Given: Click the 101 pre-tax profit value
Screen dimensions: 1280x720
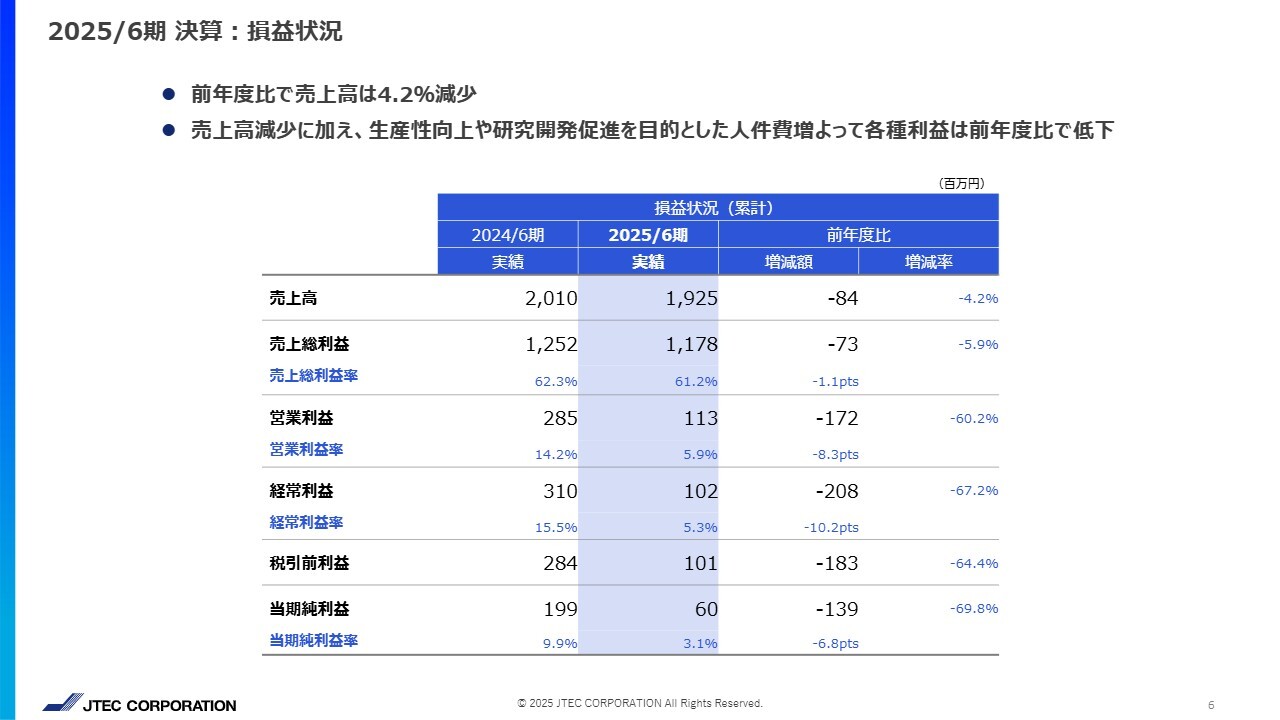Looking at the screenshot, I should coord(701,564).
